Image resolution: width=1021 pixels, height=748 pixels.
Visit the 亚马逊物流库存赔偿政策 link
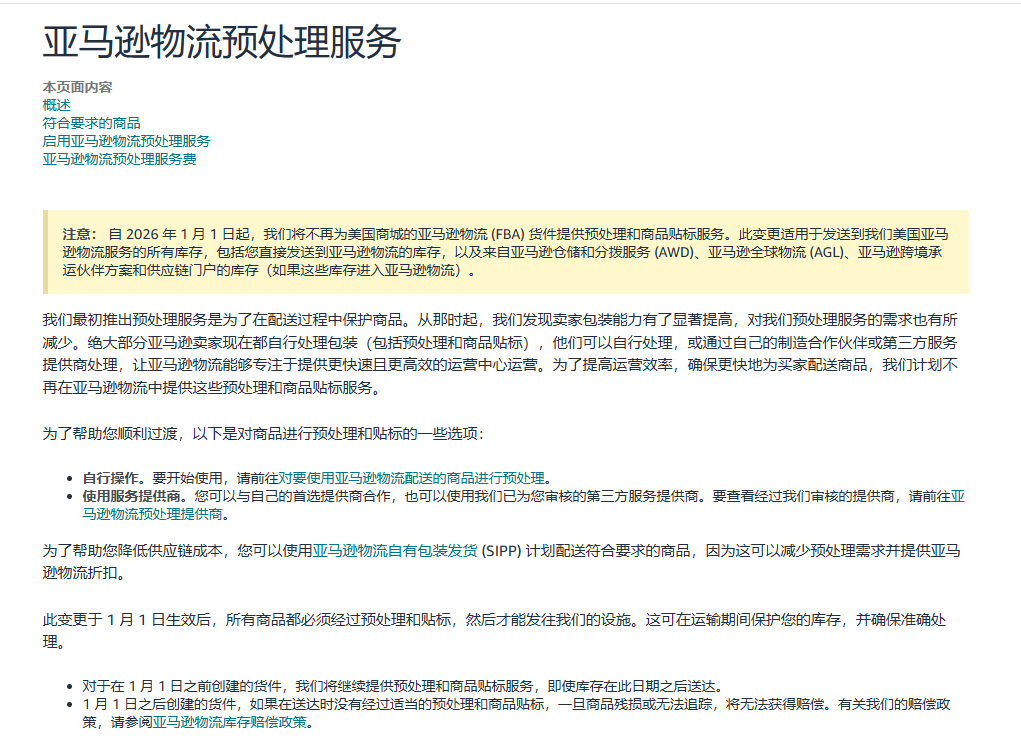[232, 722]
